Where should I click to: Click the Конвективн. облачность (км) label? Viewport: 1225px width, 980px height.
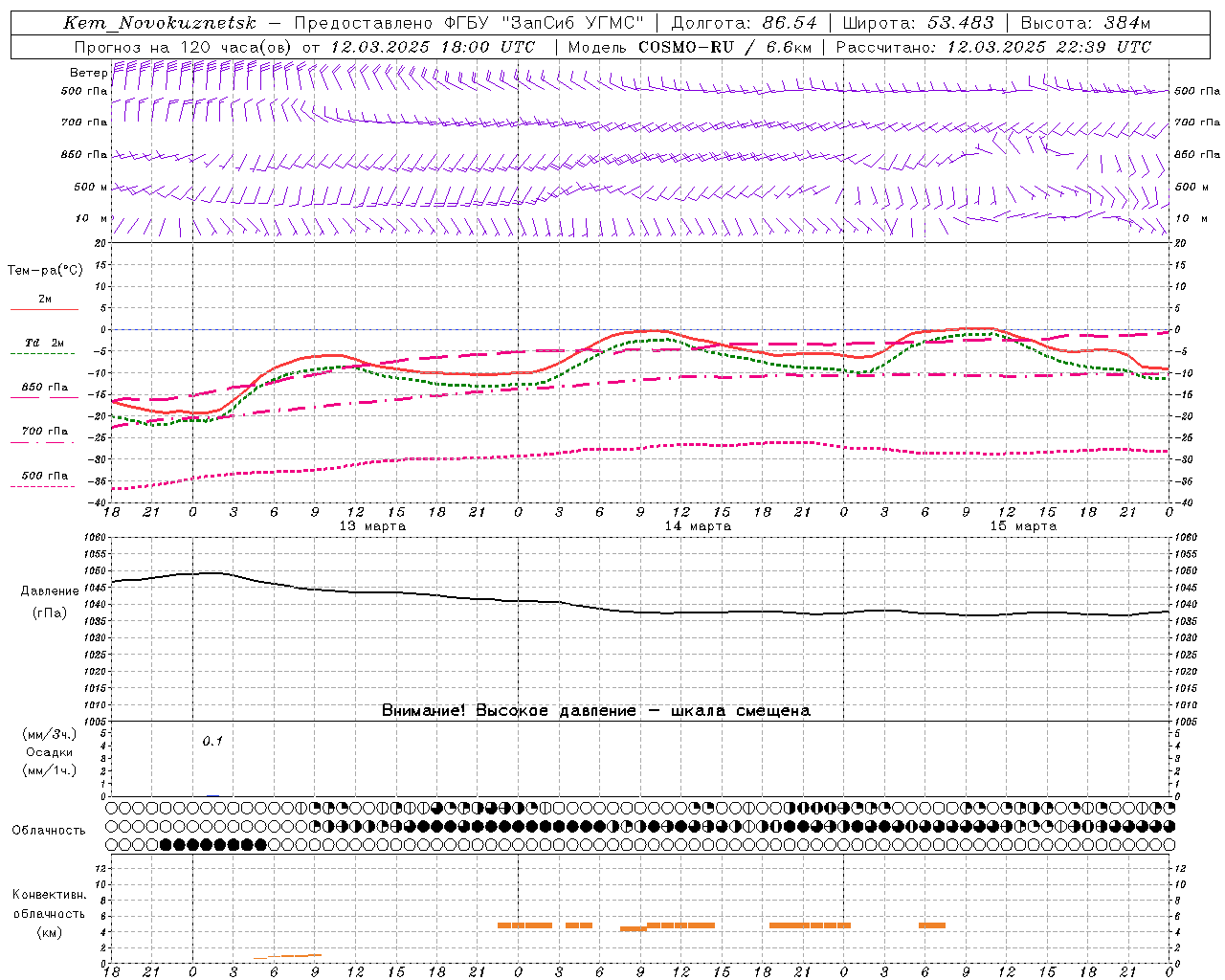tap(49, 913)
